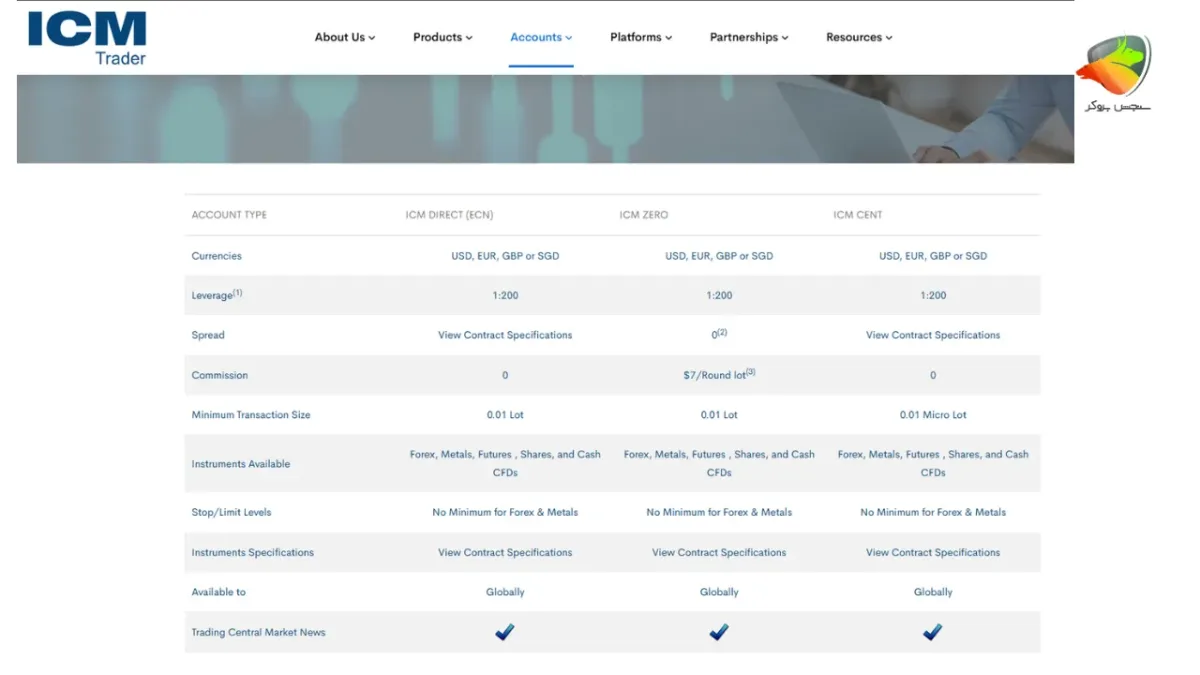Click ICM ZERO spread value 0

(719, 334)
